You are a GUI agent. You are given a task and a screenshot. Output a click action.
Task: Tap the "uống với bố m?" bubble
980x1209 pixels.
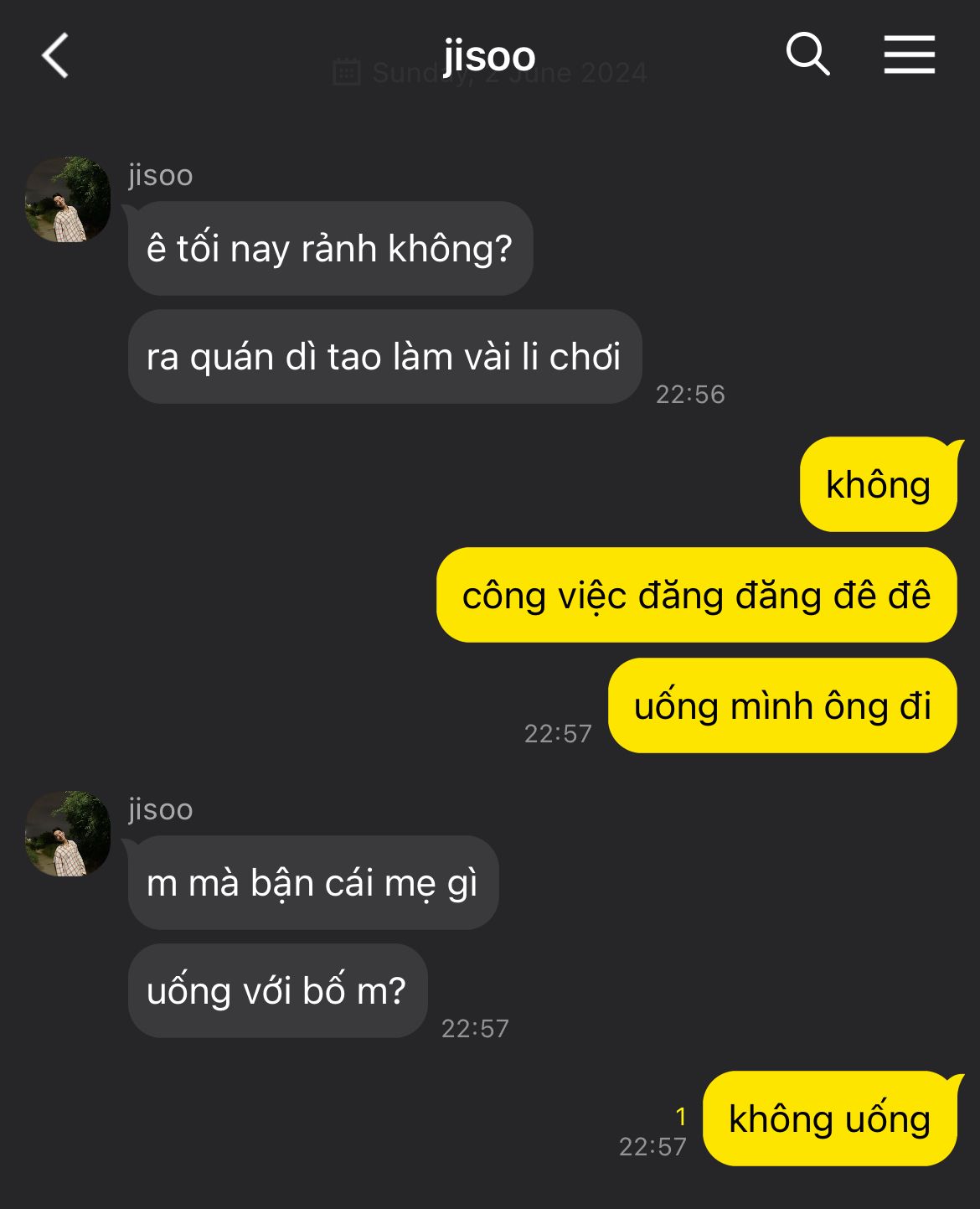(x=277, y=991)
